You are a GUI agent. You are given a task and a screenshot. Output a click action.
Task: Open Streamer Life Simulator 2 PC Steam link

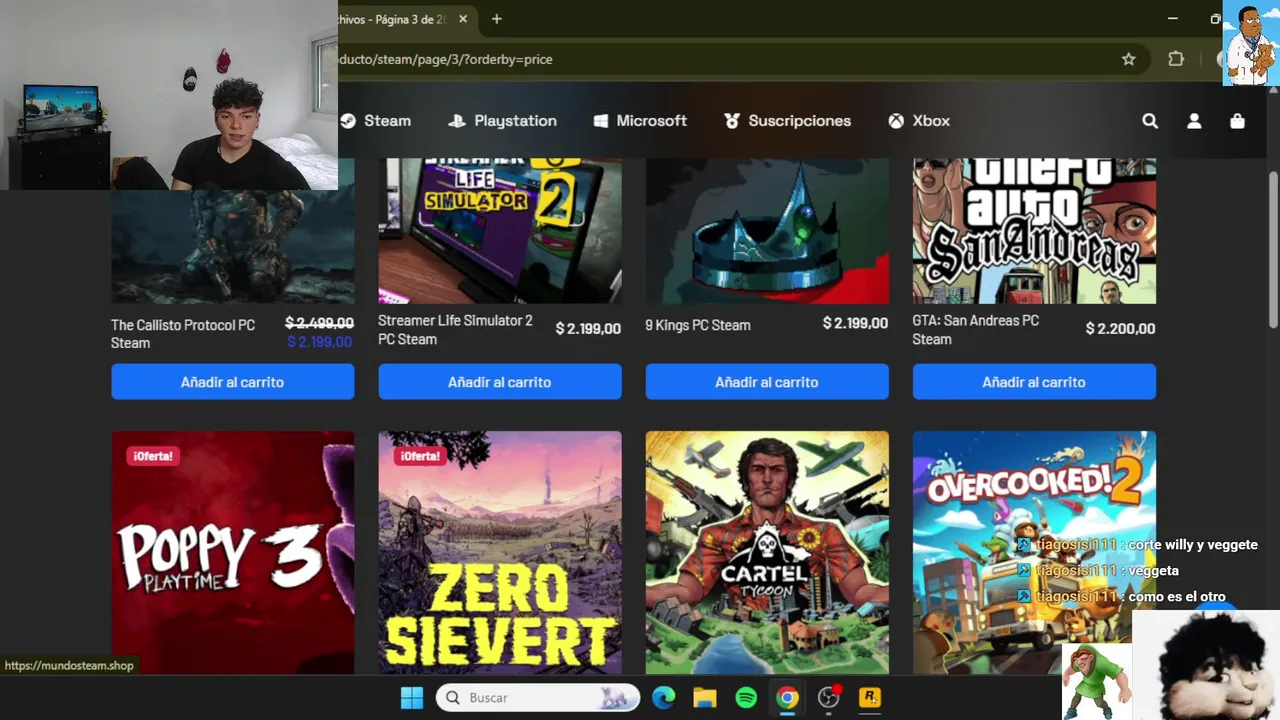(455, 330)
